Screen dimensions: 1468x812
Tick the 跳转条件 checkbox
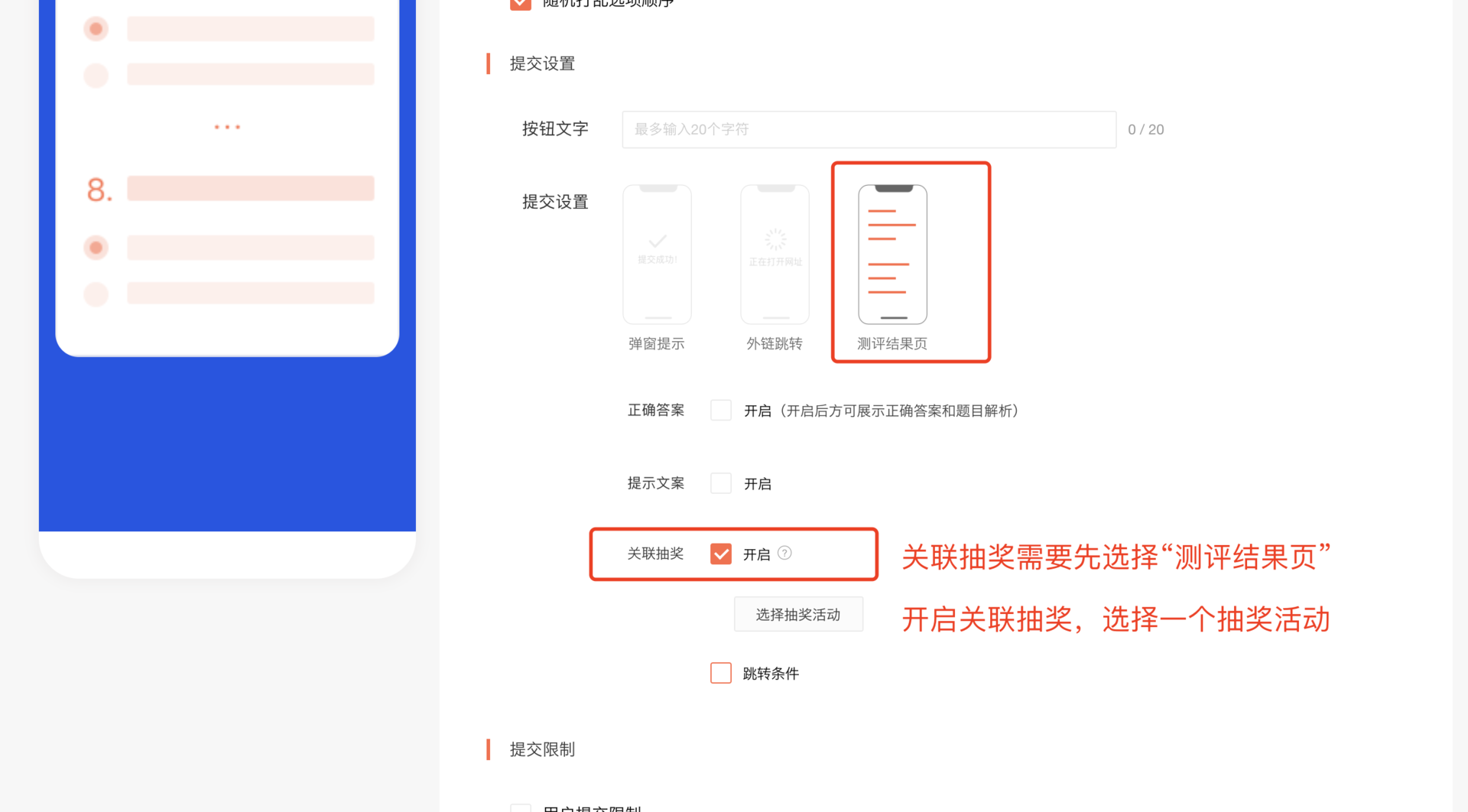tap(720, 673)
